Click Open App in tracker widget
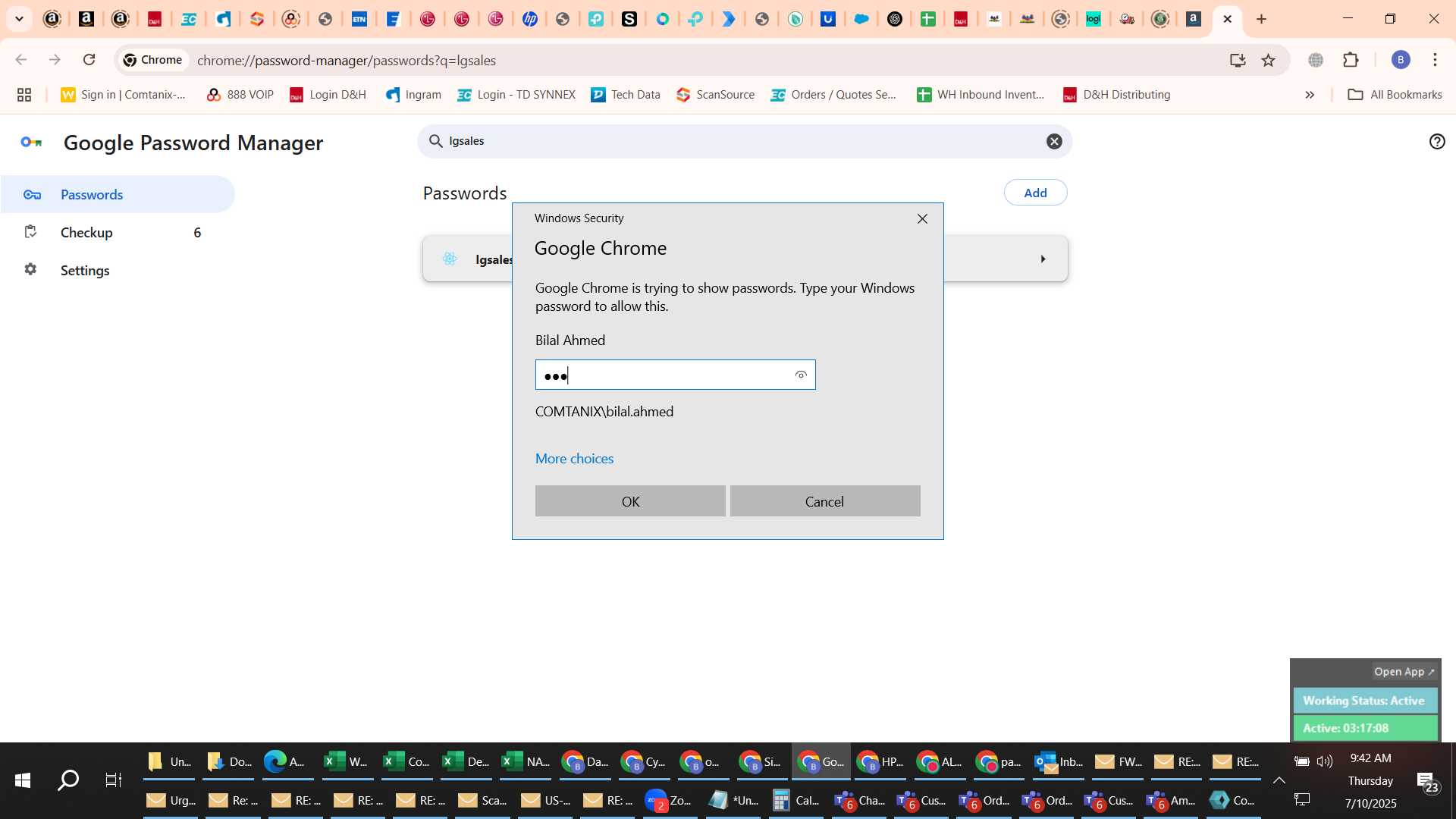 (x=1404, y=672)
